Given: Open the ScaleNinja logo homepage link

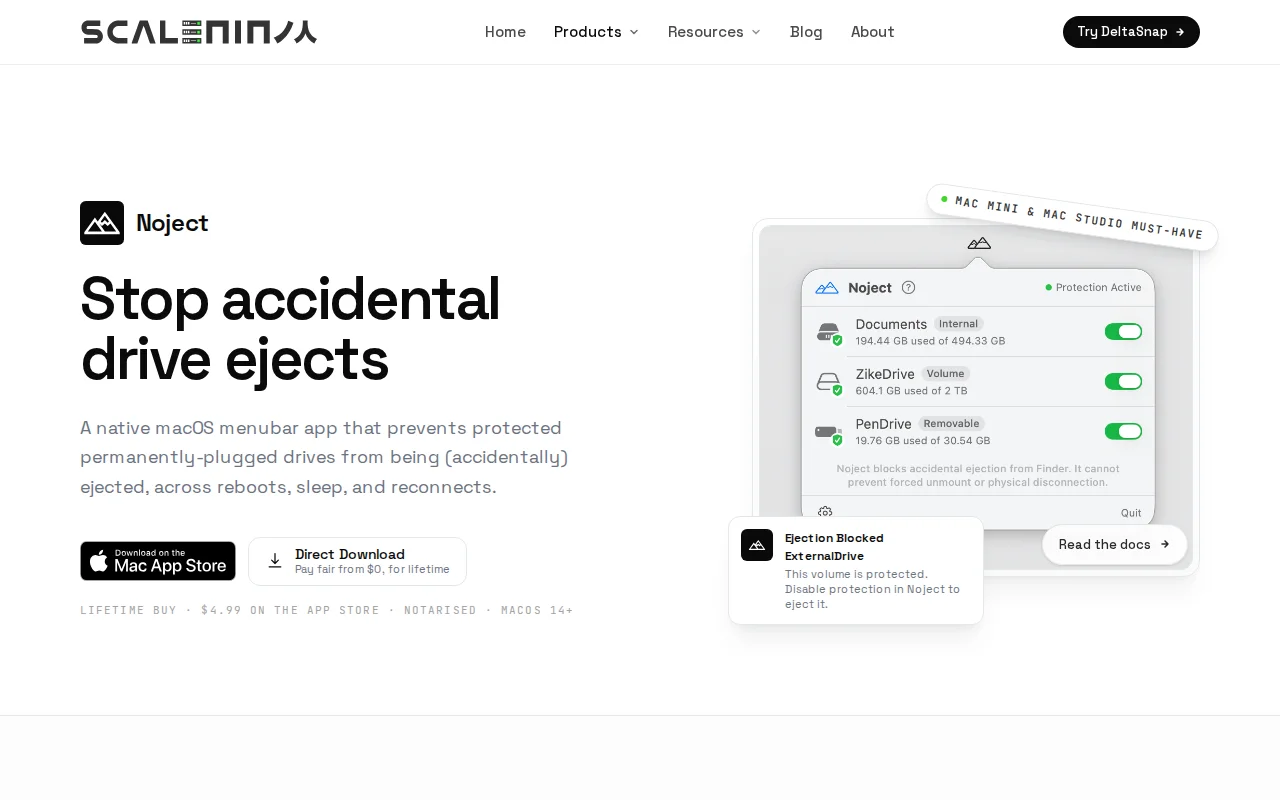Looking at the screenshot, I should pos(199,32).
